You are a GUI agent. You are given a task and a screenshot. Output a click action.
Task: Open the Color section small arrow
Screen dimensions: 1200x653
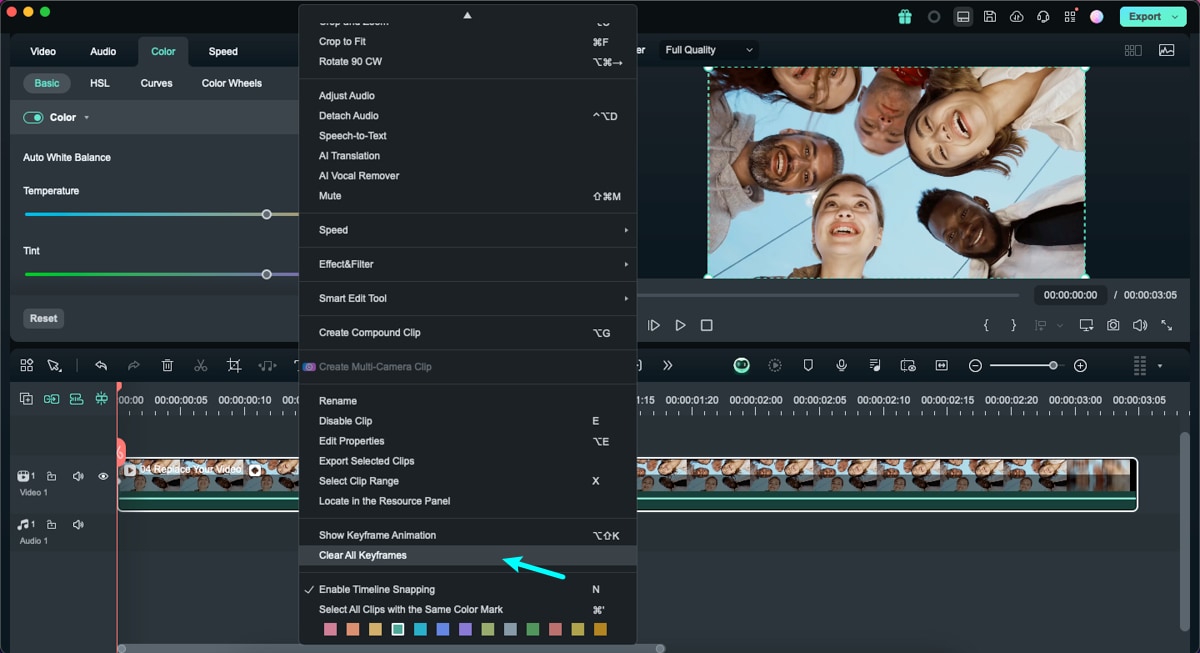coord(86,118)
